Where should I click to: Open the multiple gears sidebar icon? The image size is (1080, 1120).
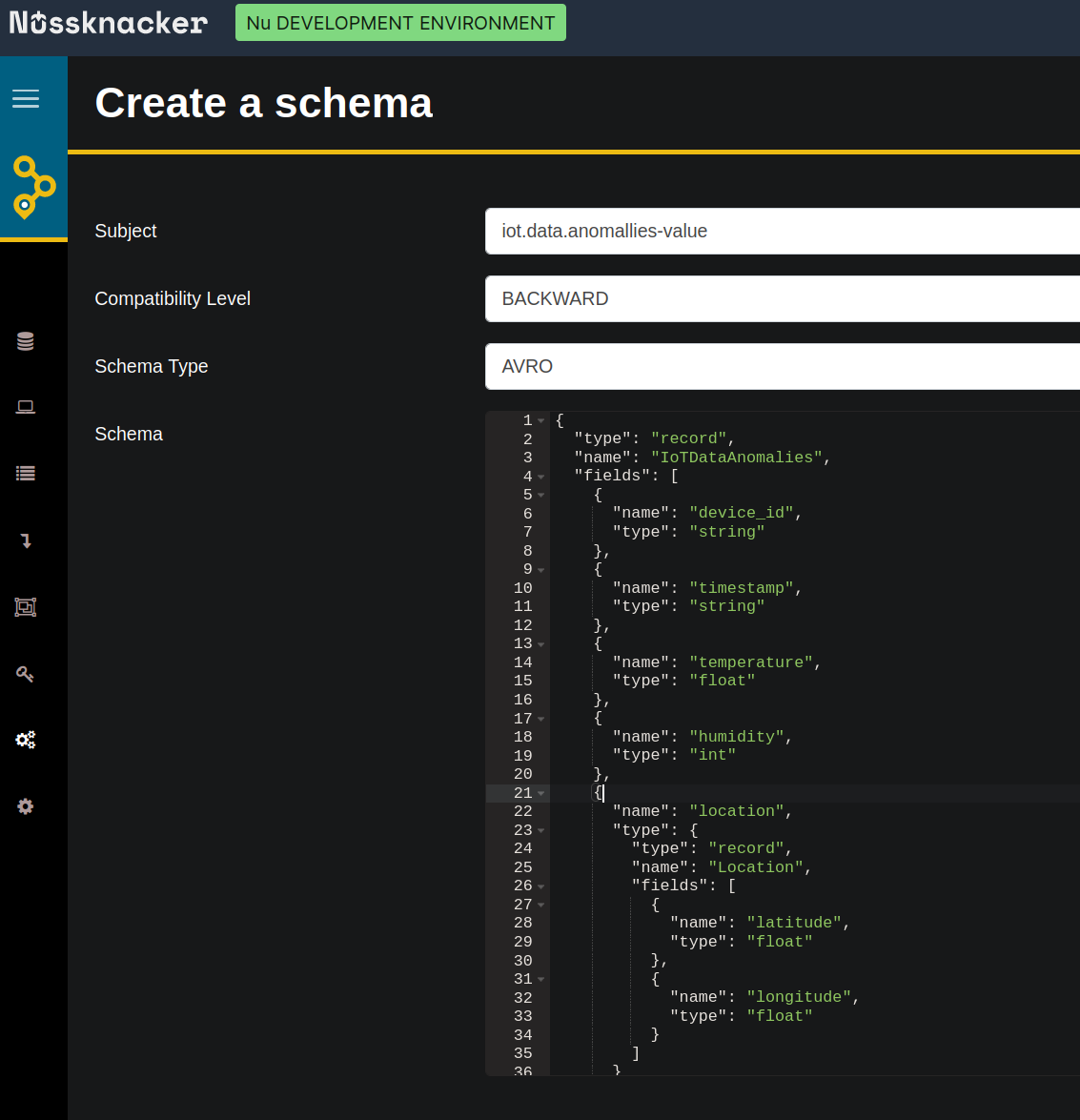tap(26, 740)
